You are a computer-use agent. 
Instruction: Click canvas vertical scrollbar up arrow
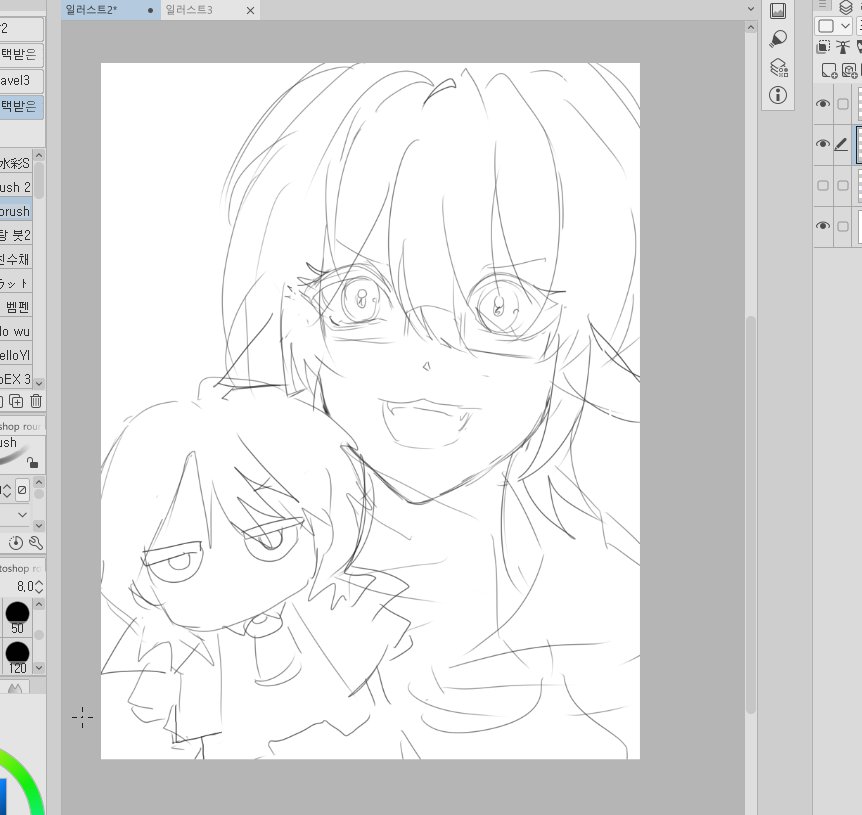[x=751, y=27]
